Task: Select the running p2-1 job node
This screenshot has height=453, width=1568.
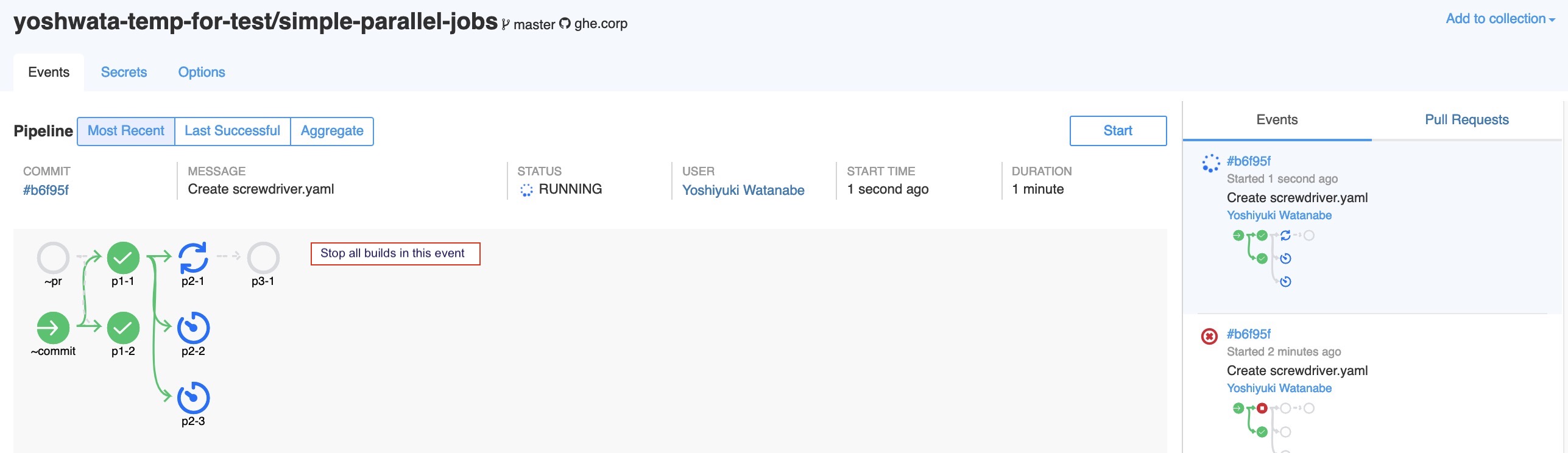Action: [x=193, y=258]
